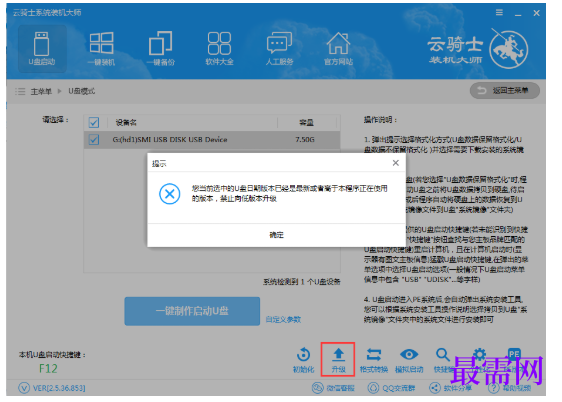Toggle the select-all checkbox beside 设备名
Image resolution: width=562 pixels, height=402 pixels.
[x=94, y=123]
